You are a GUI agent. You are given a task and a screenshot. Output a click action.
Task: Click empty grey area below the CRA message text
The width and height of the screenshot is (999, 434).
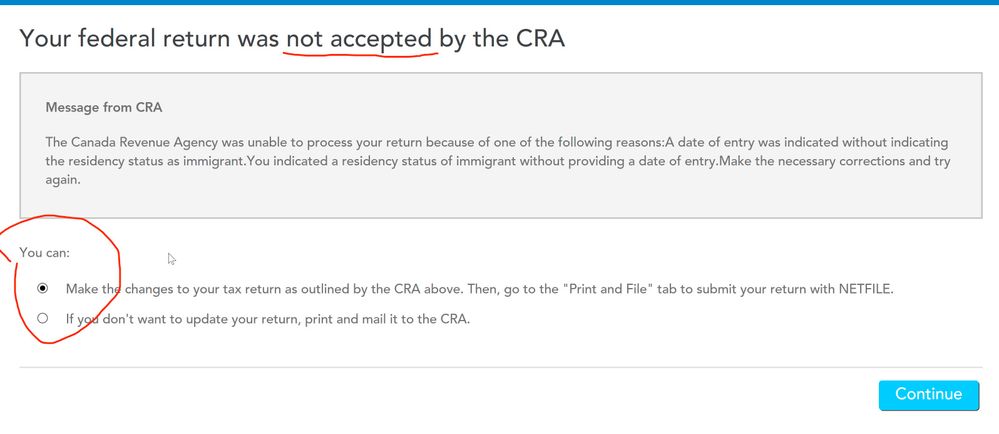point(501,204)
